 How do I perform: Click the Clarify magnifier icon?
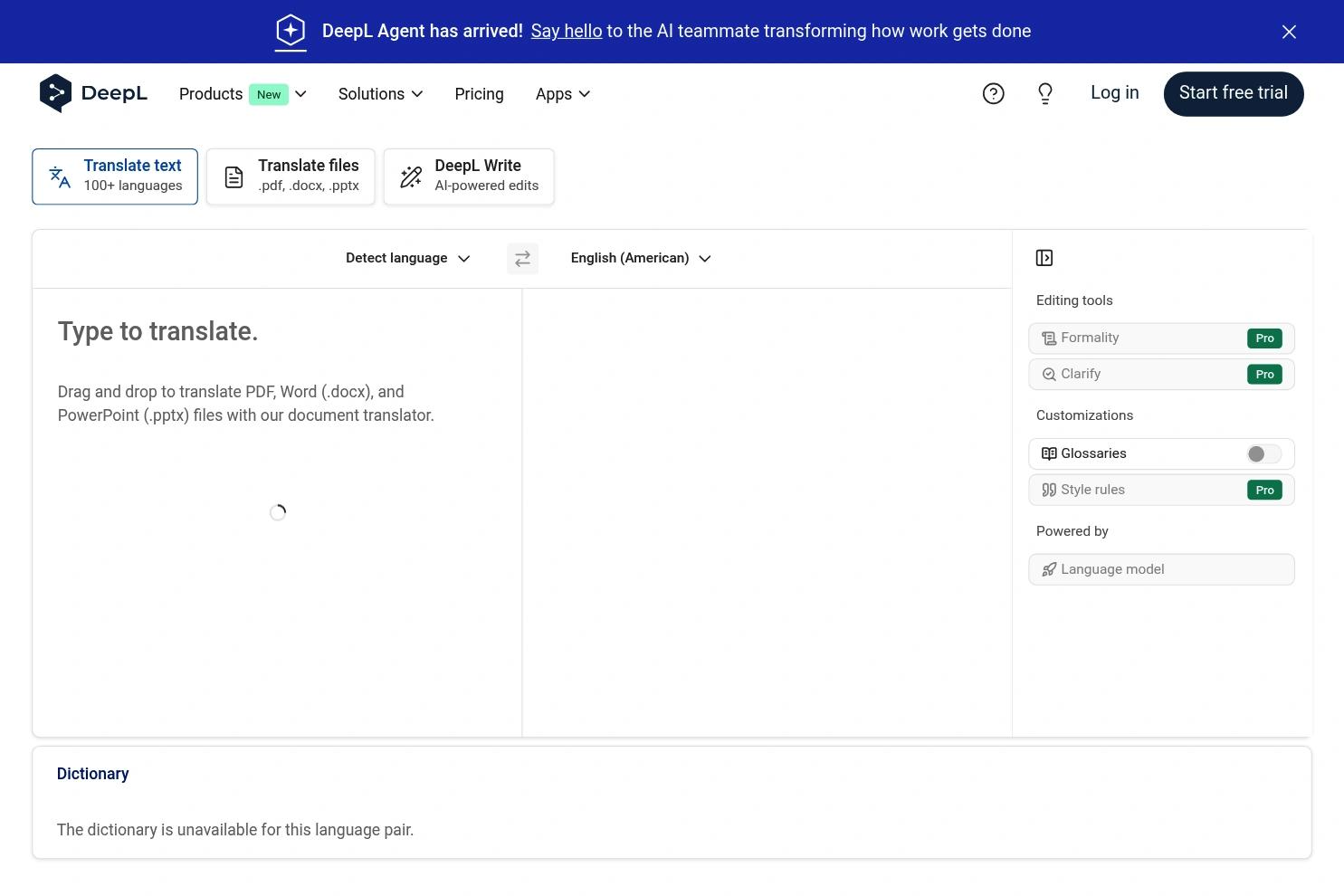pos(1049,375)
